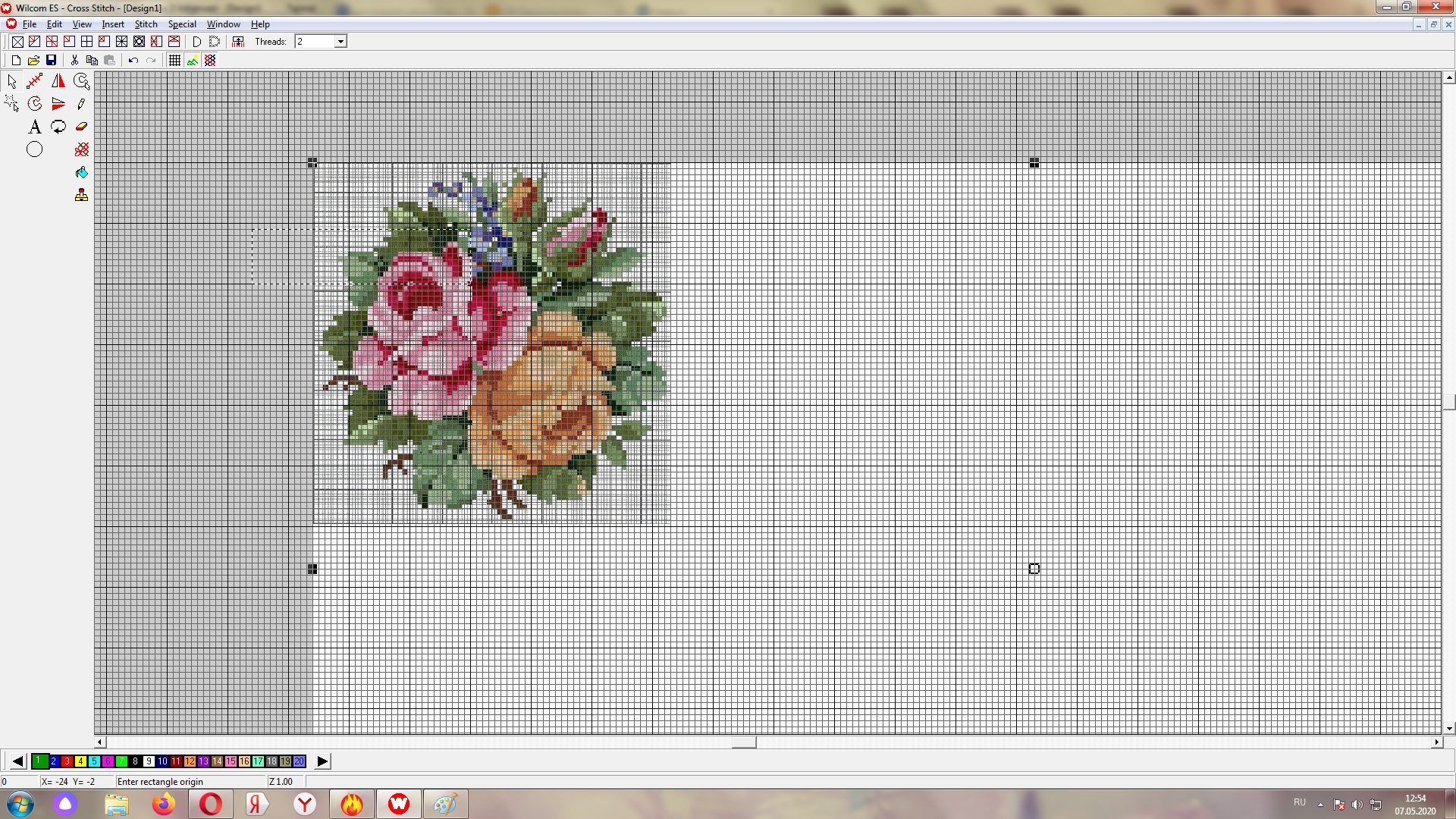Screen dimensions: 1456x819
Task: Choose the full cross stitch type
Action: 17,42
